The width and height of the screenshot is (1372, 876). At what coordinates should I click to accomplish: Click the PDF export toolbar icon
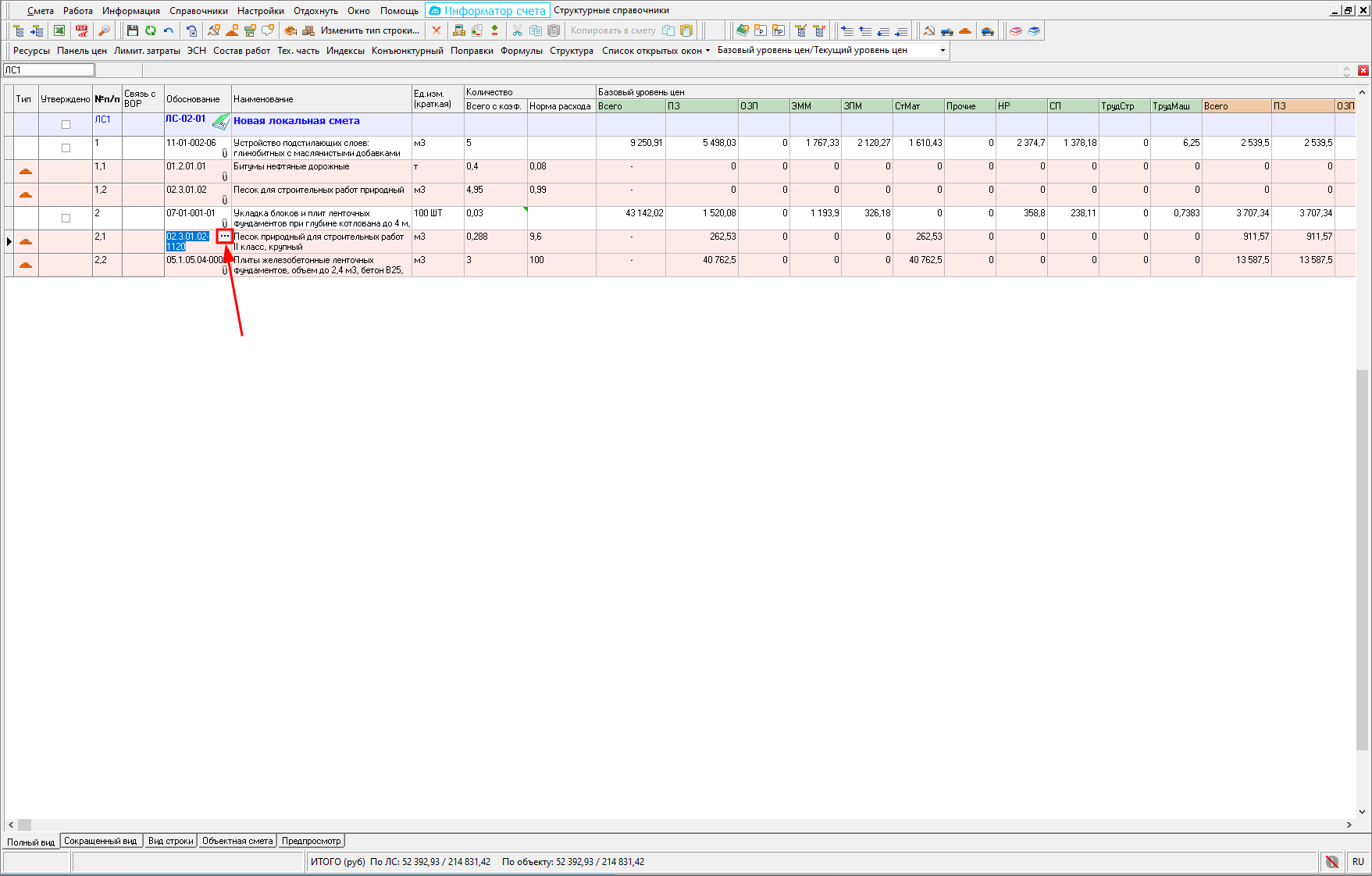[81, 30]
